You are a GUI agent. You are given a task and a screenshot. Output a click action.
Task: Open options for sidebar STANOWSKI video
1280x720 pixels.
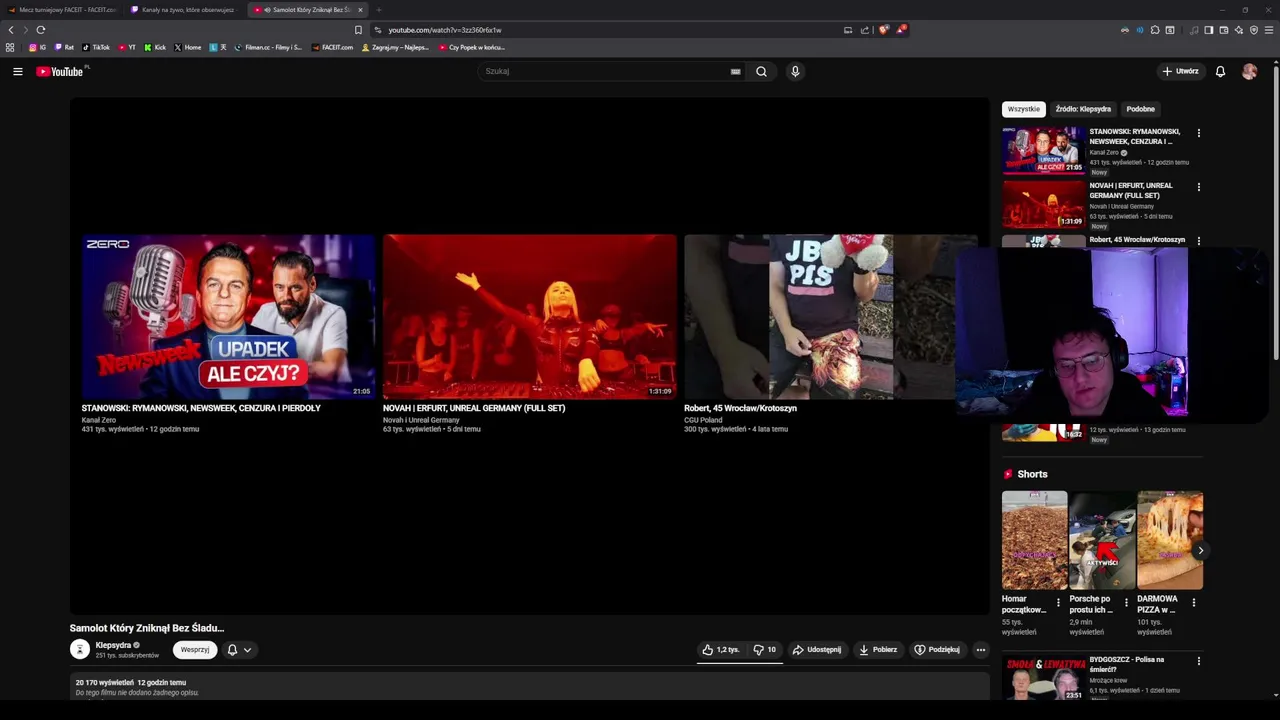pyautogui.click(x=1198, y=133)
